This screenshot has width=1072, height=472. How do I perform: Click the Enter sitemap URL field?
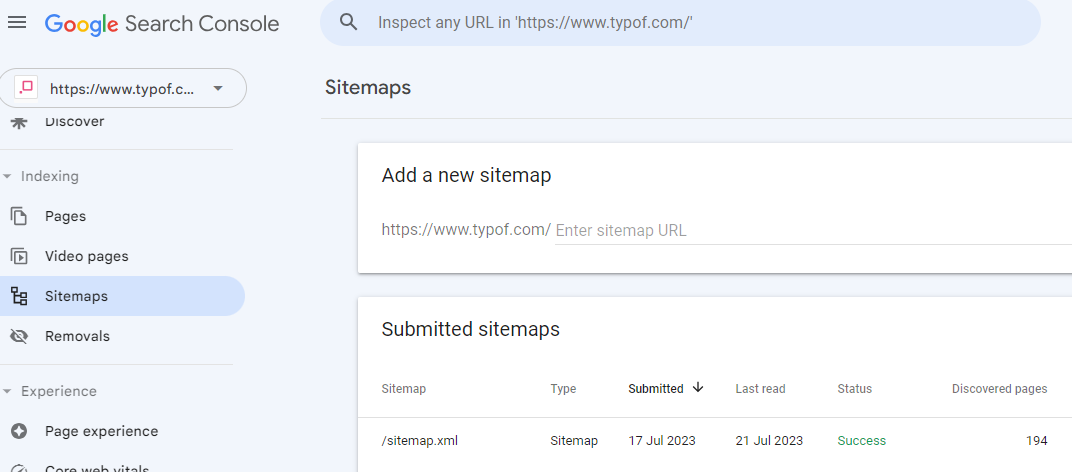pos(813,231)
